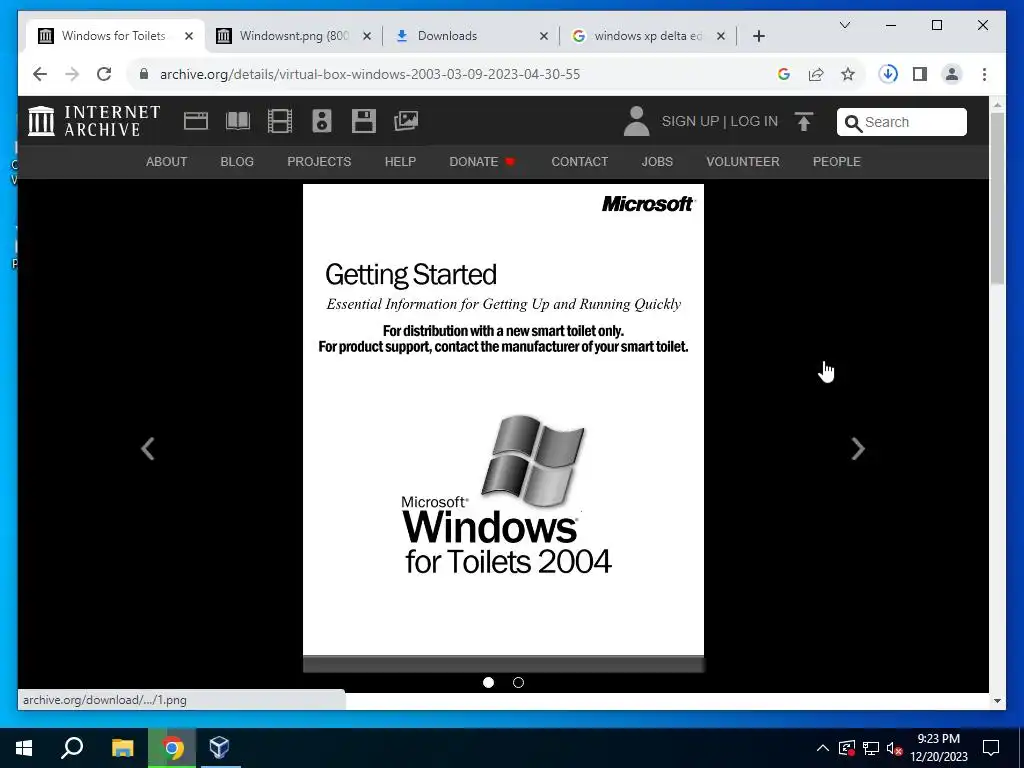Screen dimensions: 1024x768
Task: Click the address bar URL
Action: (370, 74)
